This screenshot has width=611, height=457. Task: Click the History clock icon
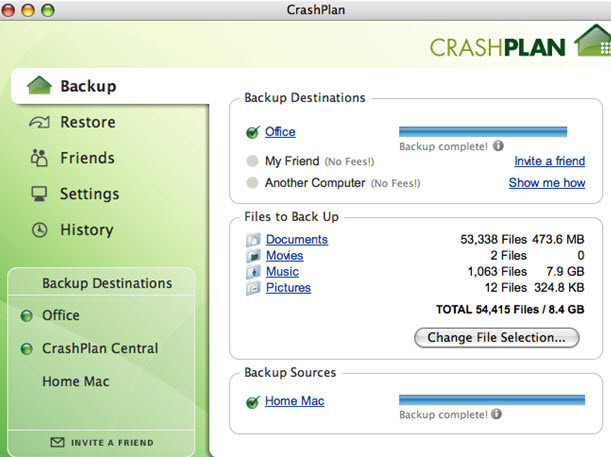point(39,230)
